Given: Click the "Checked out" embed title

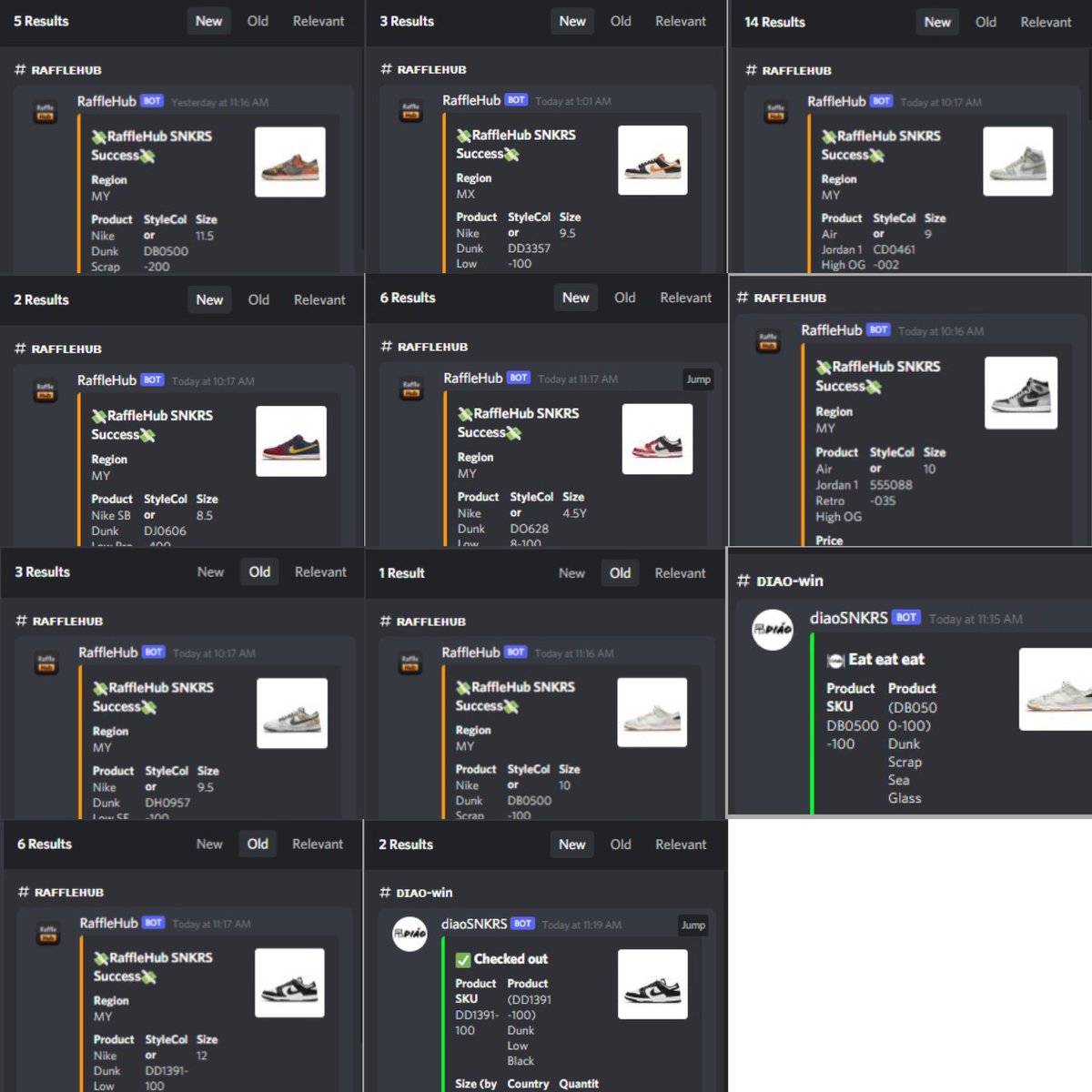Looking at the screenshot, I should pyautogui.click(x=511, y=959).
